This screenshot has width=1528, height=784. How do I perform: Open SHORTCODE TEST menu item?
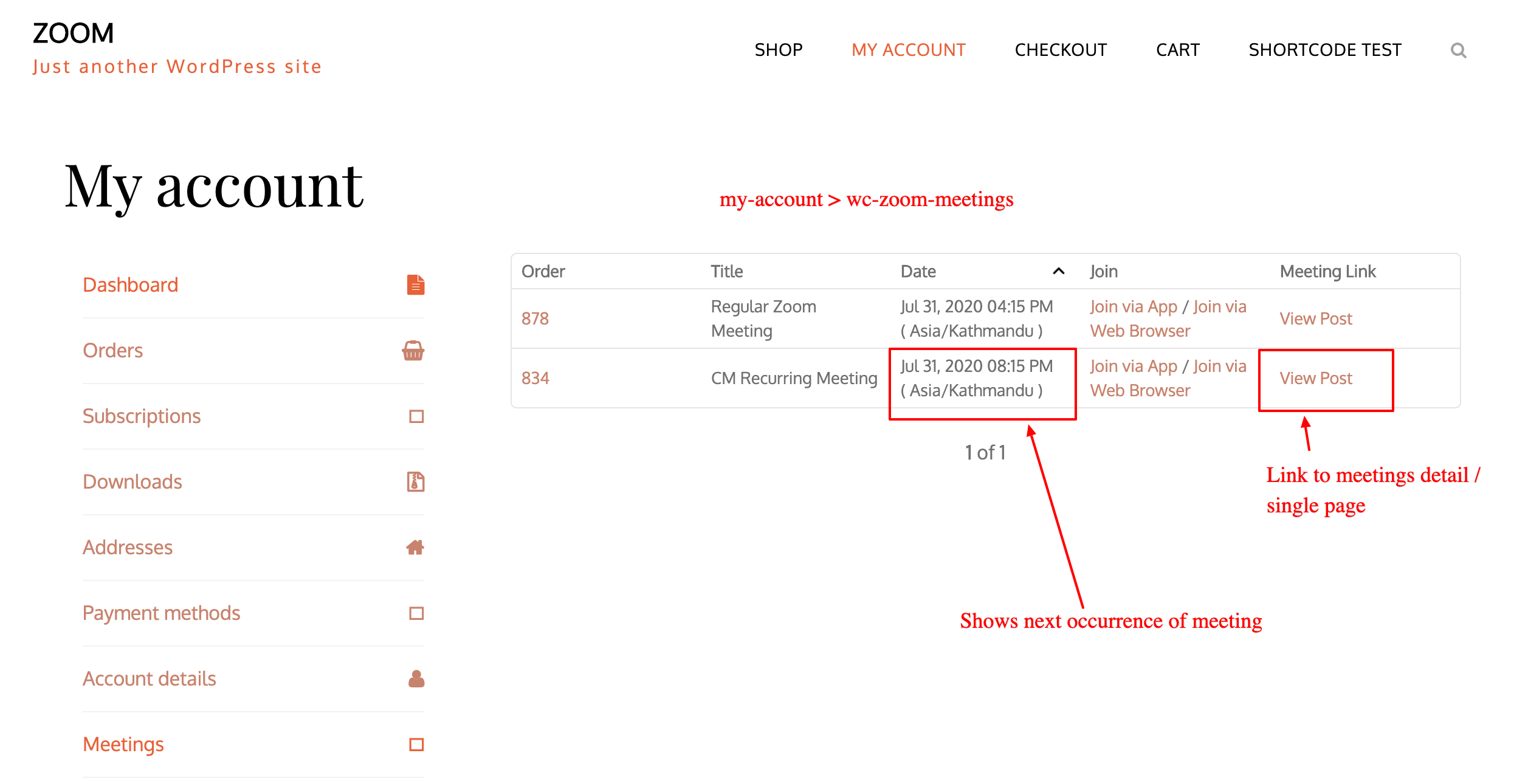tap(1325, 50)
